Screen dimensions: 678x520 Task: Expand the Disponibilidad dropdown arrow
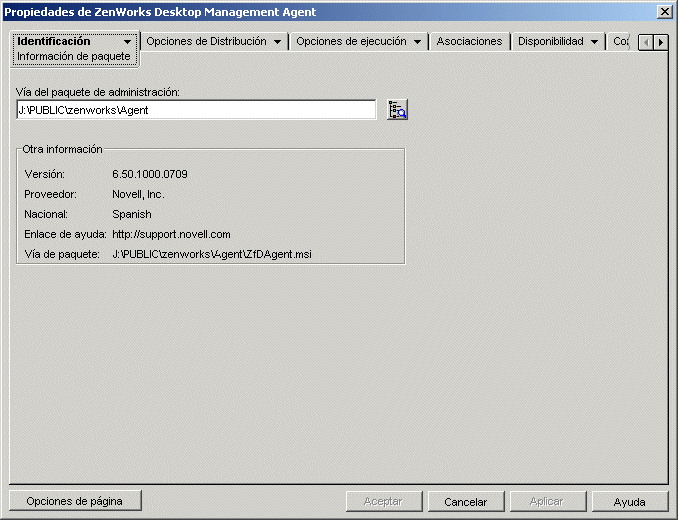pyautogui.click(x=595, y=42)
